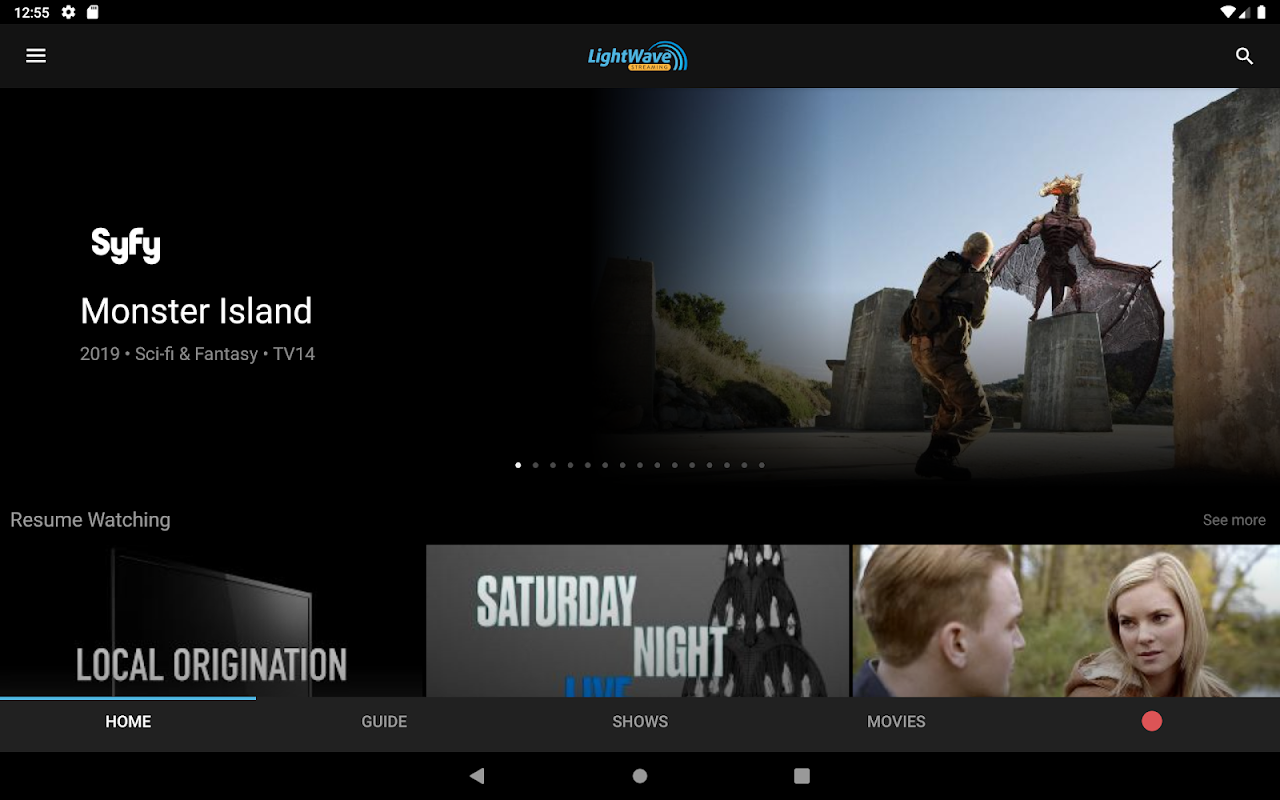This screenshot has width=1280, height=800.
Task: Select second carousel page dot
Action: pyautogui.click(x=535, y=465)
